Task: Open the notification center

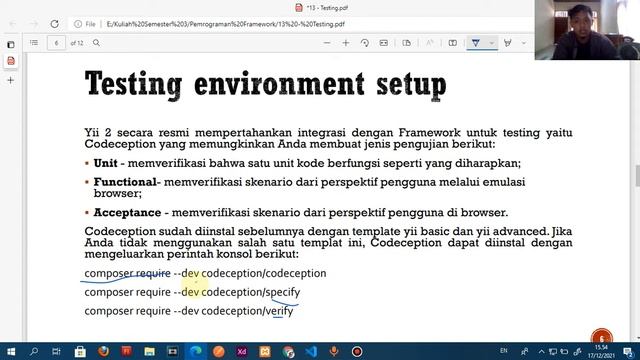Action: (x=629, y=351)
